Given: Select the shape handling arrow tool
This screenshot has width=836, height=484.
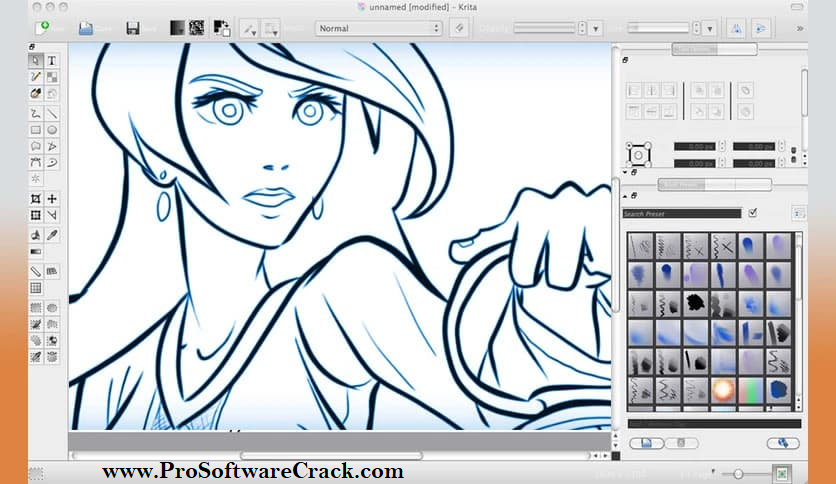Looking at the screenshot, I should (x=36, y=61).
